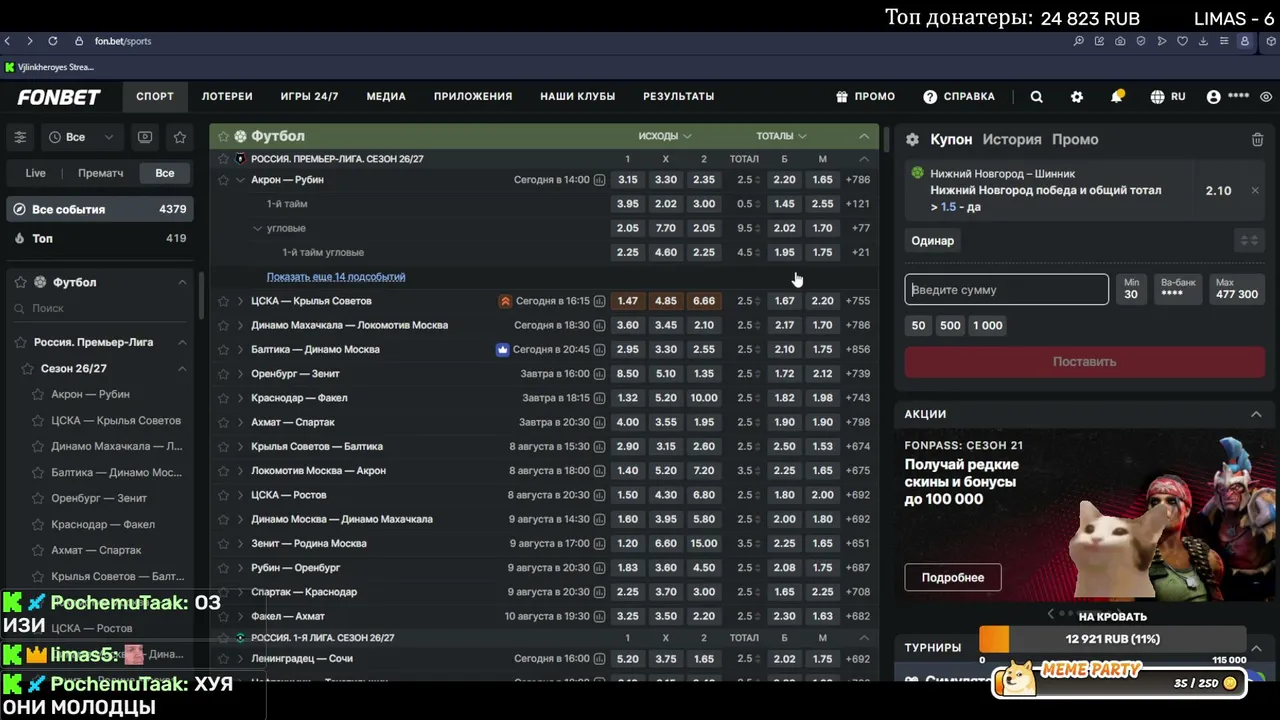Favorite the Зенит — Родина Москва match
This screenshot has height=720, width=1280.
pyautogui.click(x=224, y=544)
